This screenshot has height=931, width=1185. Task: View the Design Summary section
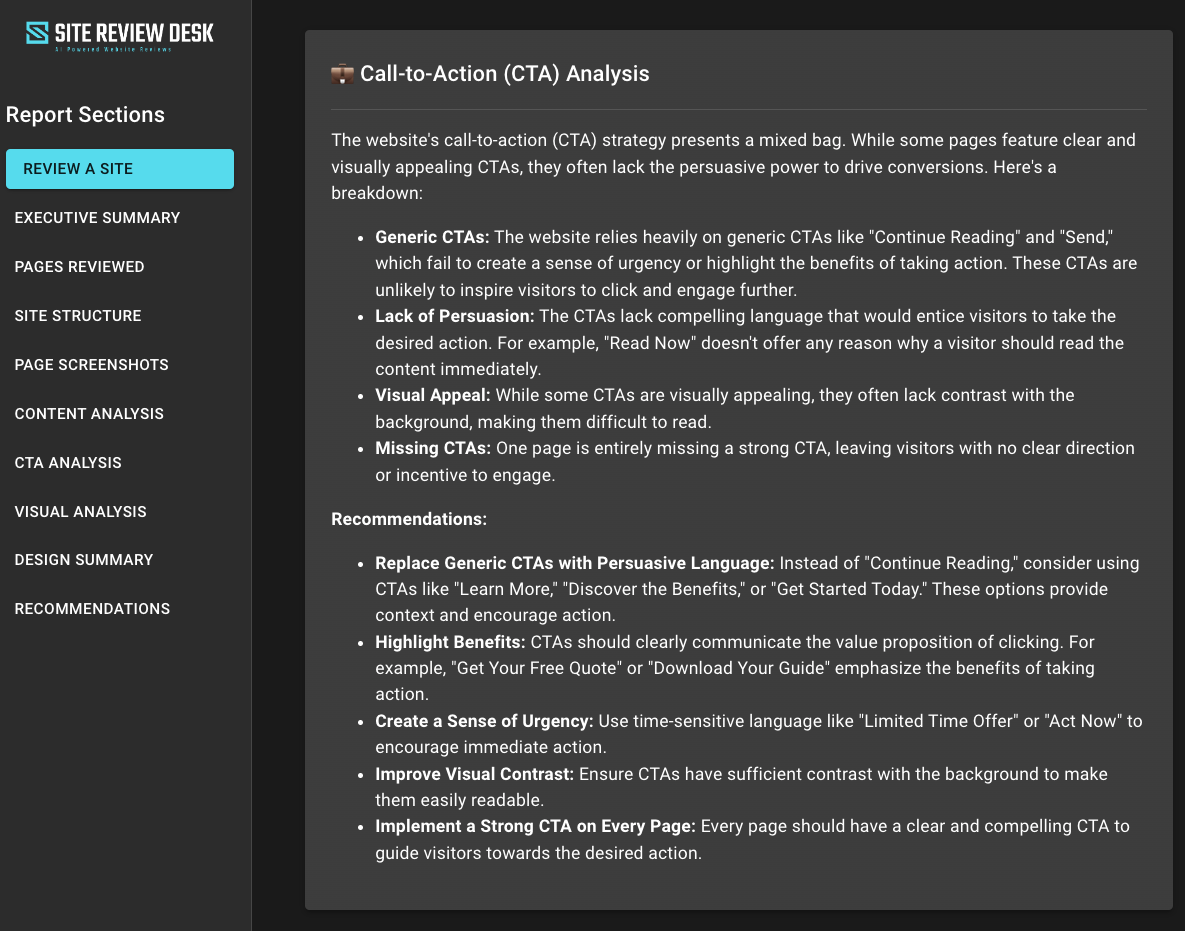coord(84,560)
